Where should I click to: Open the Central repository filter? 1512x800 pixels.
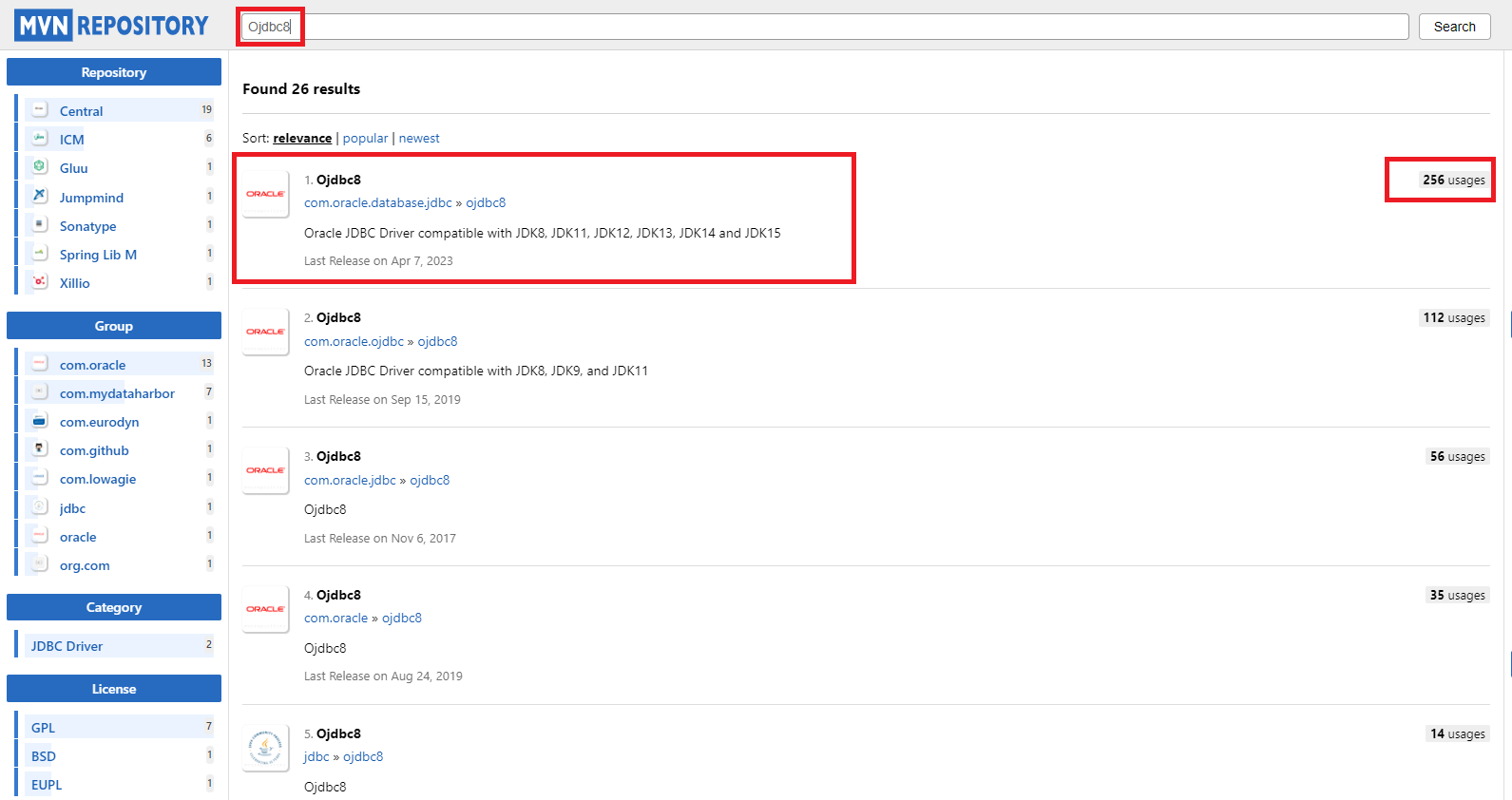(81, 111)
